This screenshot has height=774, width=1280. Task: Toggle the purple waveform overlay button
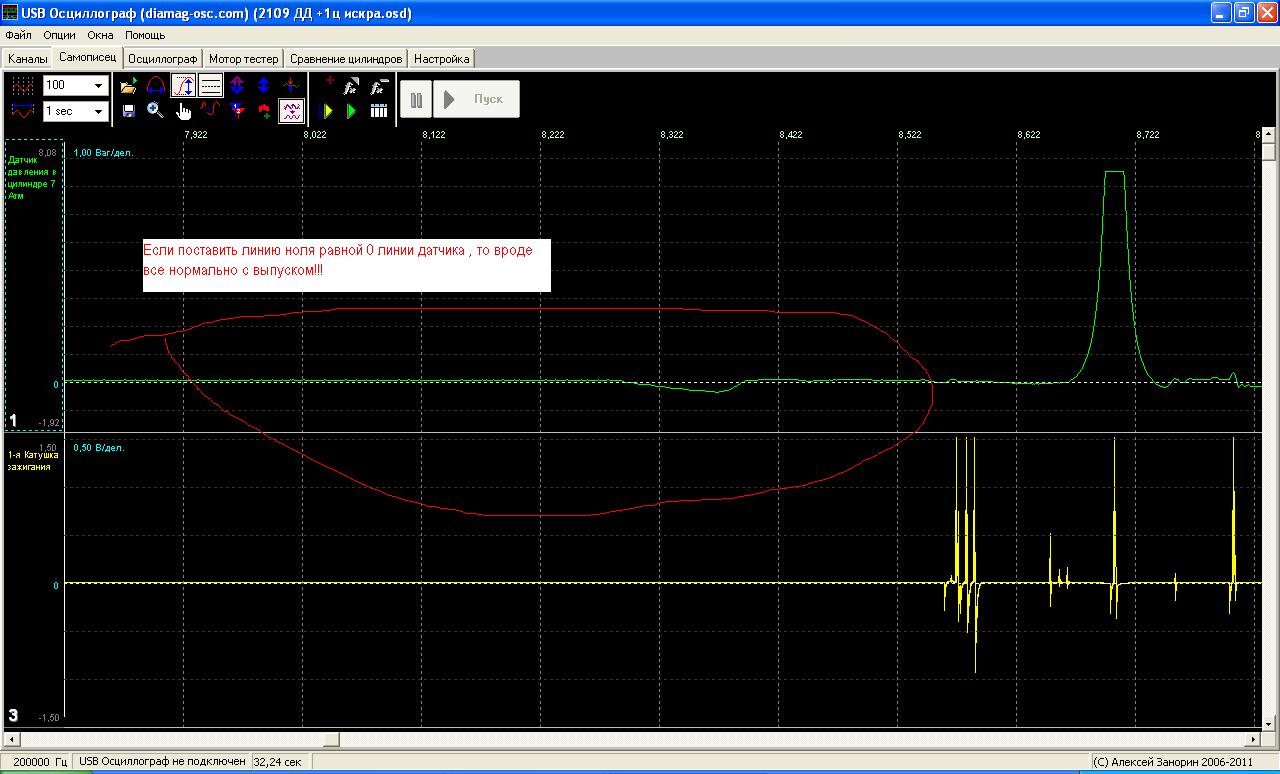[x=291, y=111]
